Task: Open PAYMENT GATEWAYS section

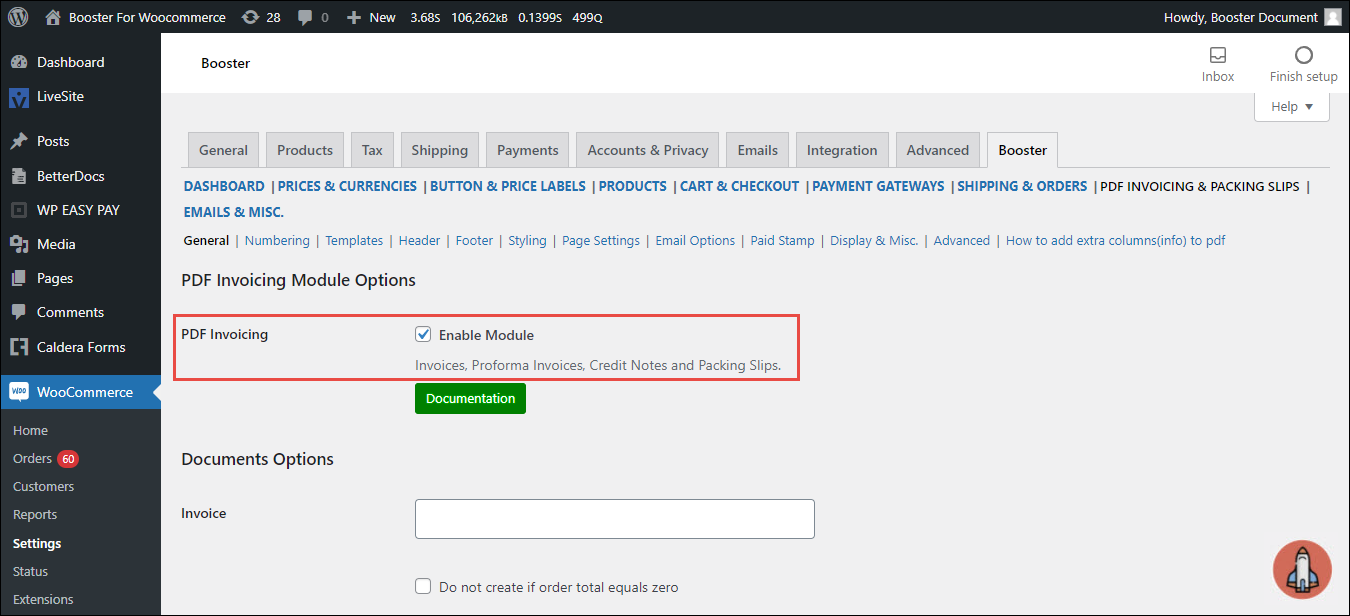Action: 878,186
